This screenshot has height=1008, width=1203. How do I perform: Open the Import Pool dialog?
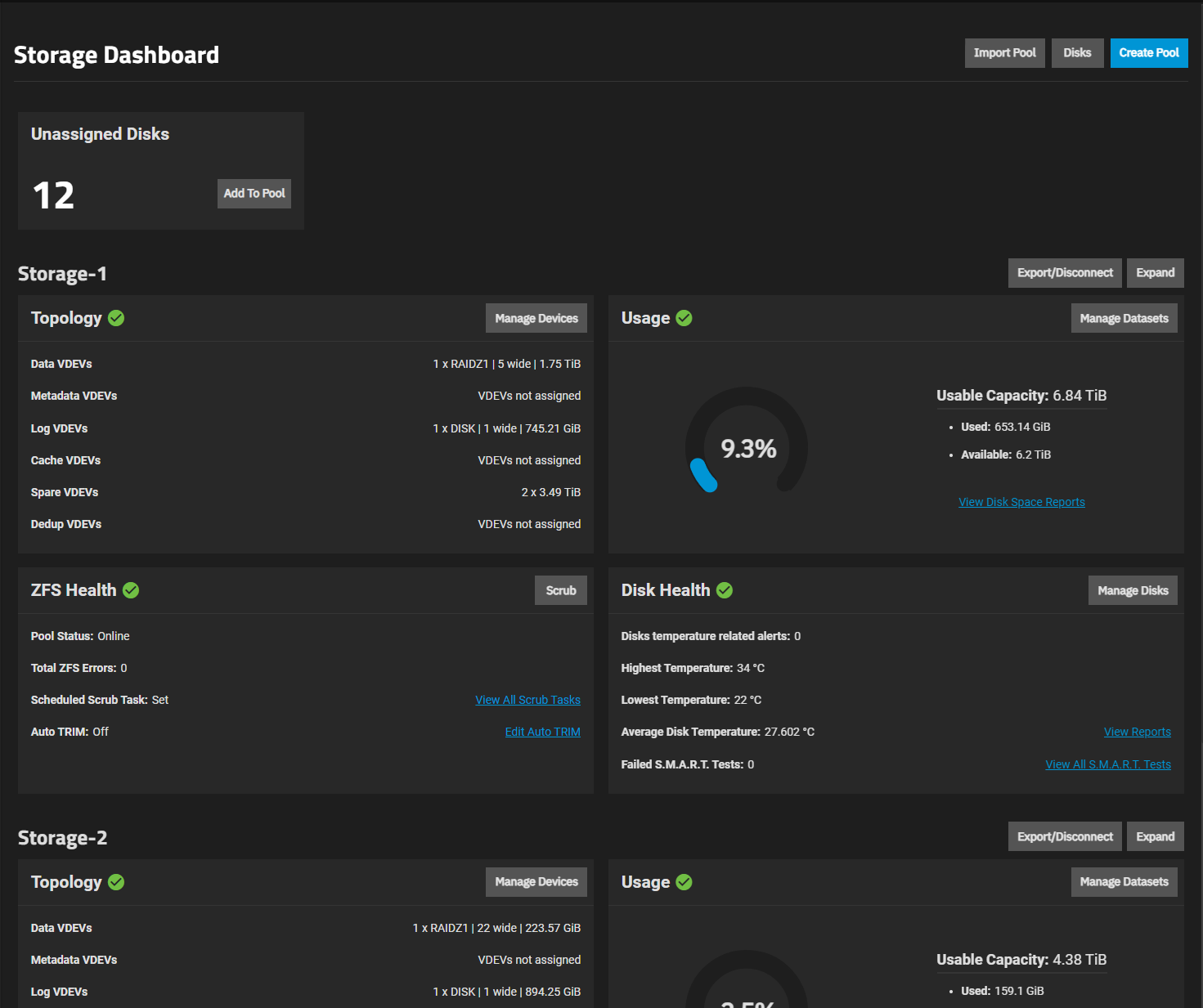click(x=1004, y=53)
